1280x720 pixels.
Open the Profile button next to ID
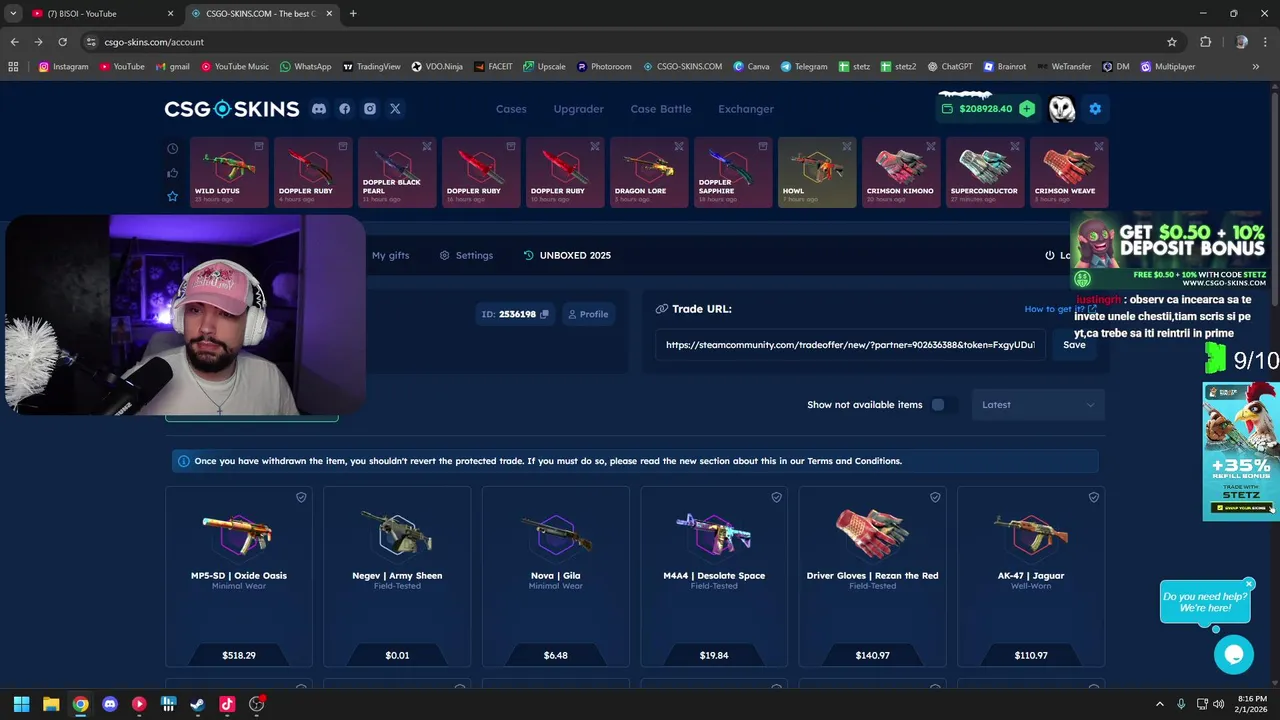[x=588, y=314]
